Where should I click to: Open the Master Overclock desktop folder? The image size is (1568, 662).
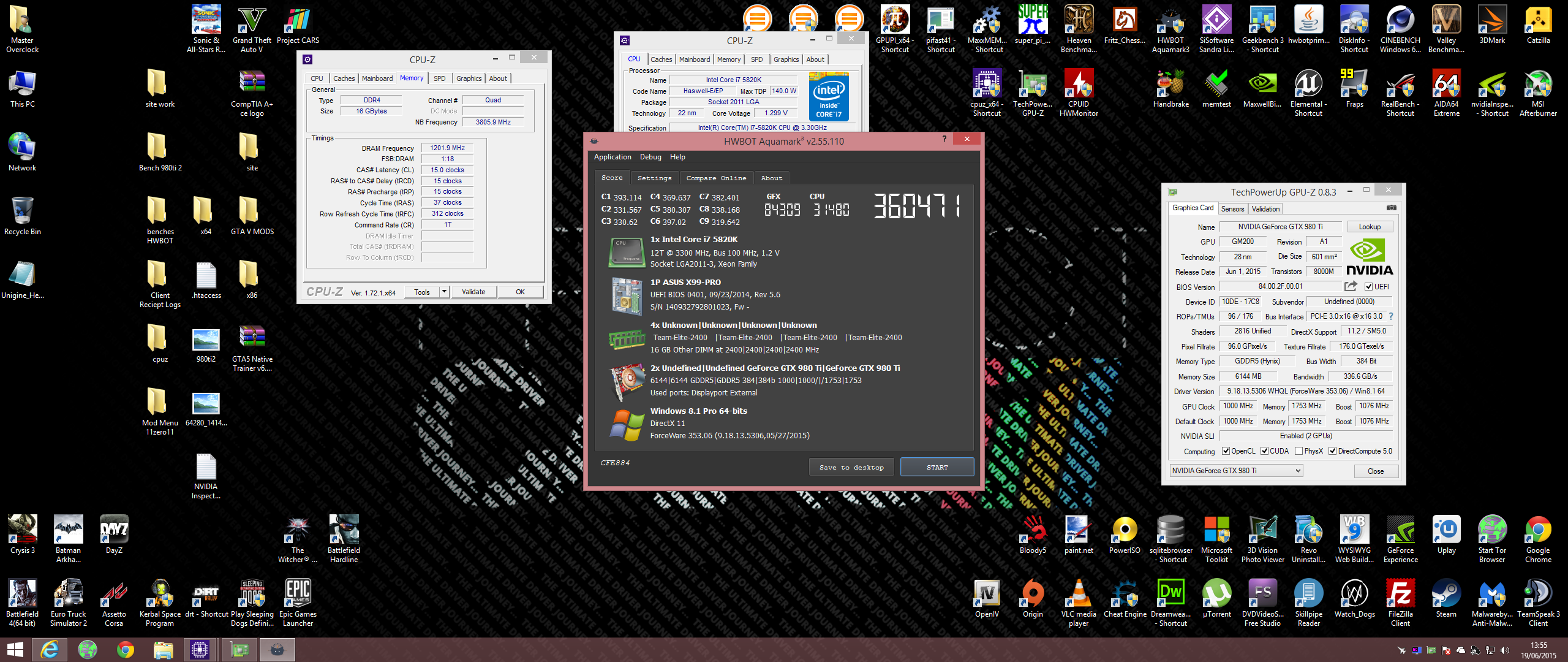pyautogui.click(x=22, y=29)
